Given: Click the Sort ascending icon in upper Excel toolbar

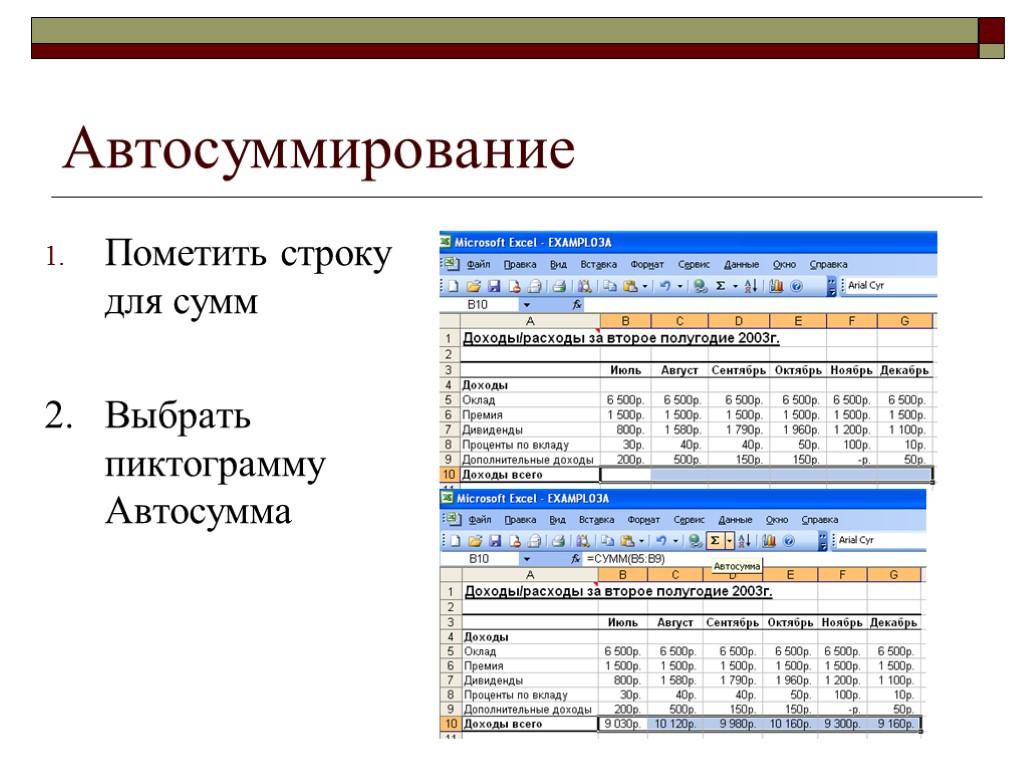Looking at the screenshot, I should coord(750,286).
